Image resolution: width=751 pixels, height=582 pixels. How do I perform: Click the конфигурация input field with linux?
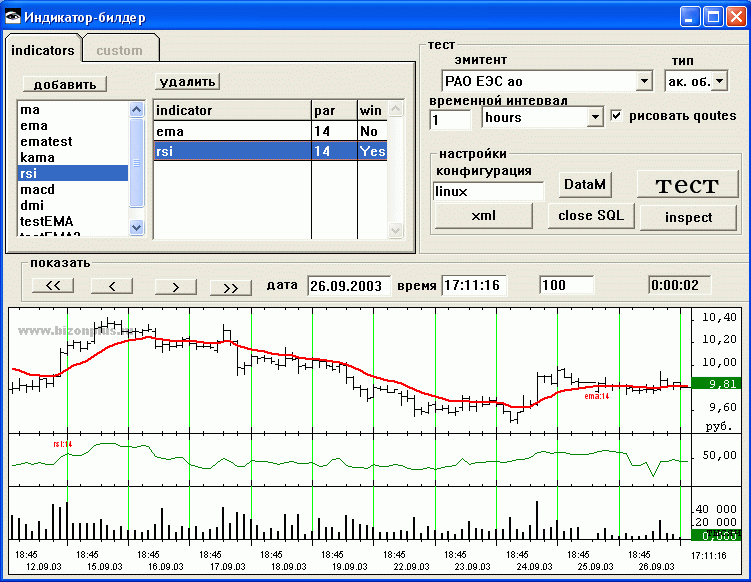[x=487, y=190]
